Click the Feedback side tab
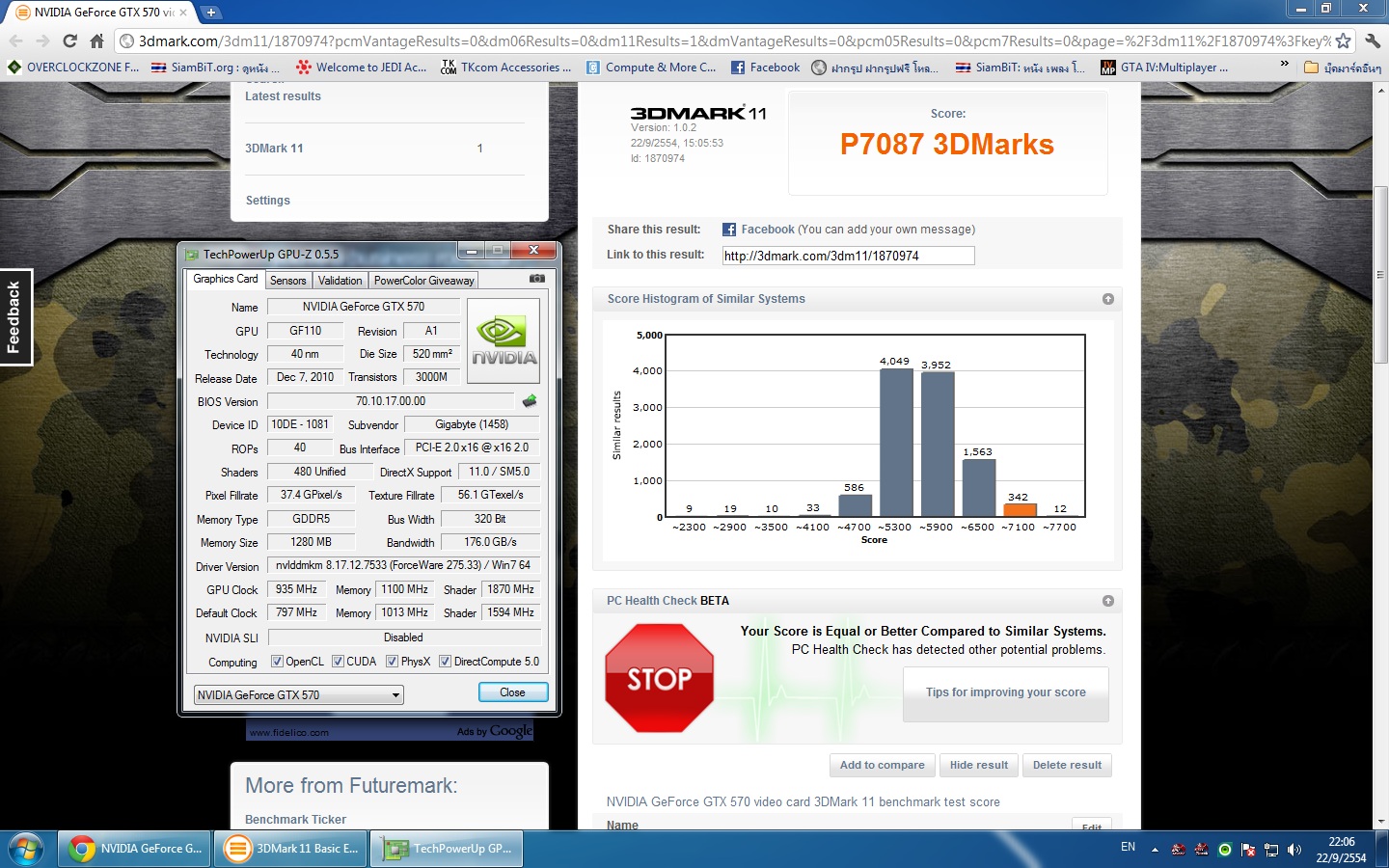The height and width of the screenshot is (868, 1389). pos(15,317)
